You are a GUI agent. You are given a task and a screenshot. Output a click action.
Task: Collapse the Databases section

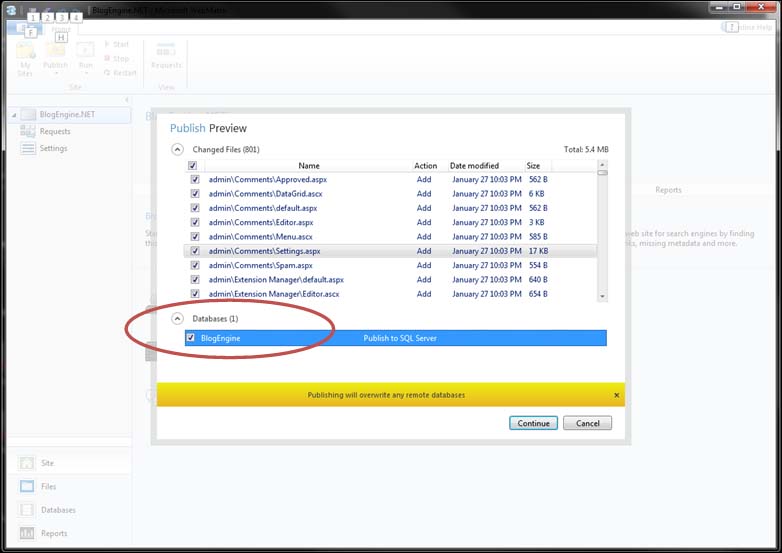click(177, 318)
